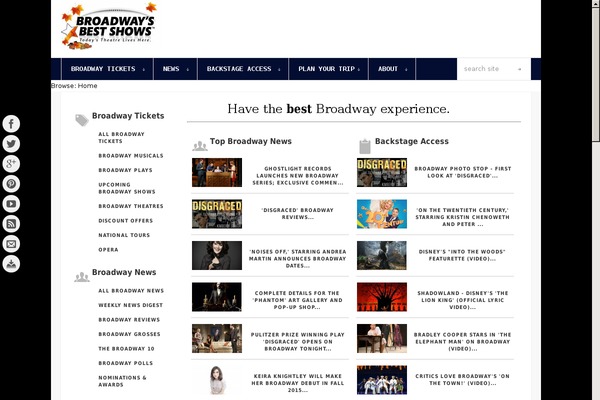Image resolution: width=600 pixels, height=400 pixels.
Task: Open Bradley Cooper Elephant Man headline
Action: point(463,341)
